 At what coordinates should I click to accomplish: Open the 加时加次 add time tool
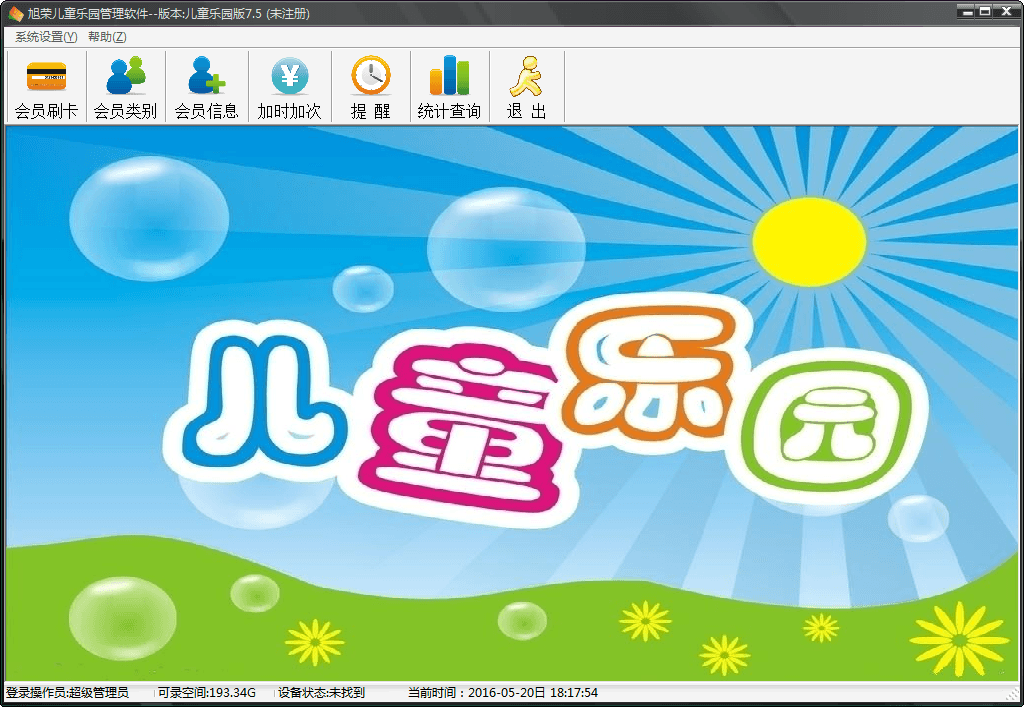pos(289,87)
